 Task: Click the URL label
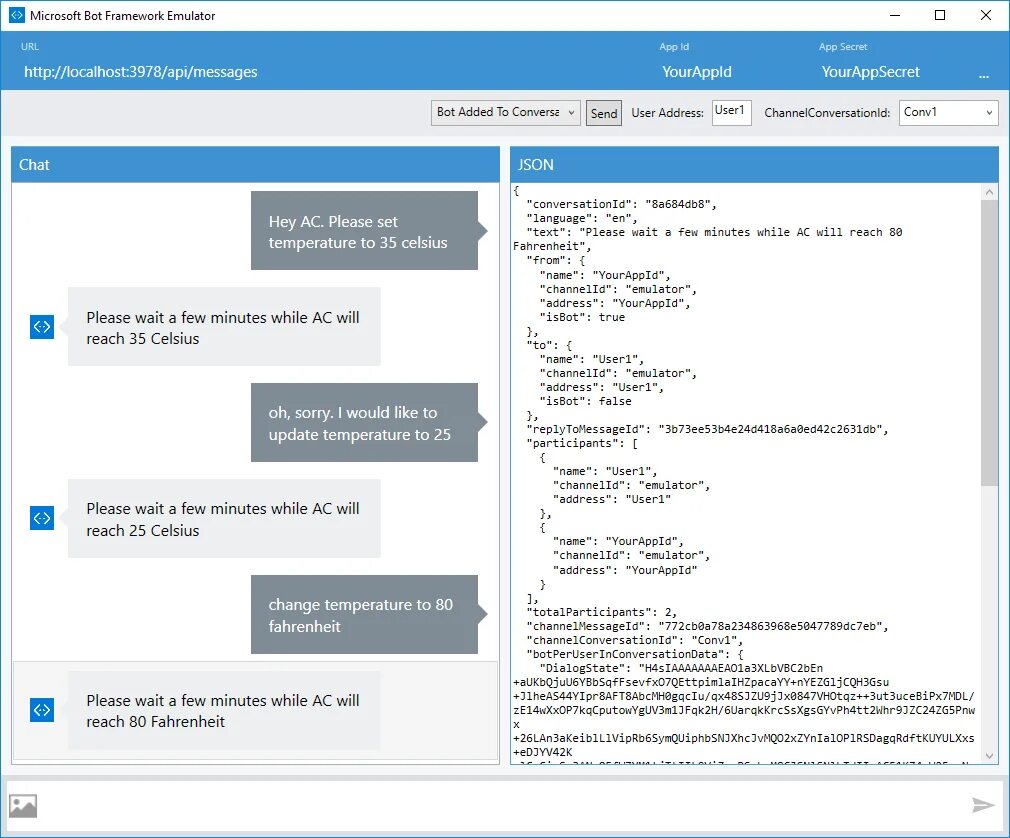point(30,46)
